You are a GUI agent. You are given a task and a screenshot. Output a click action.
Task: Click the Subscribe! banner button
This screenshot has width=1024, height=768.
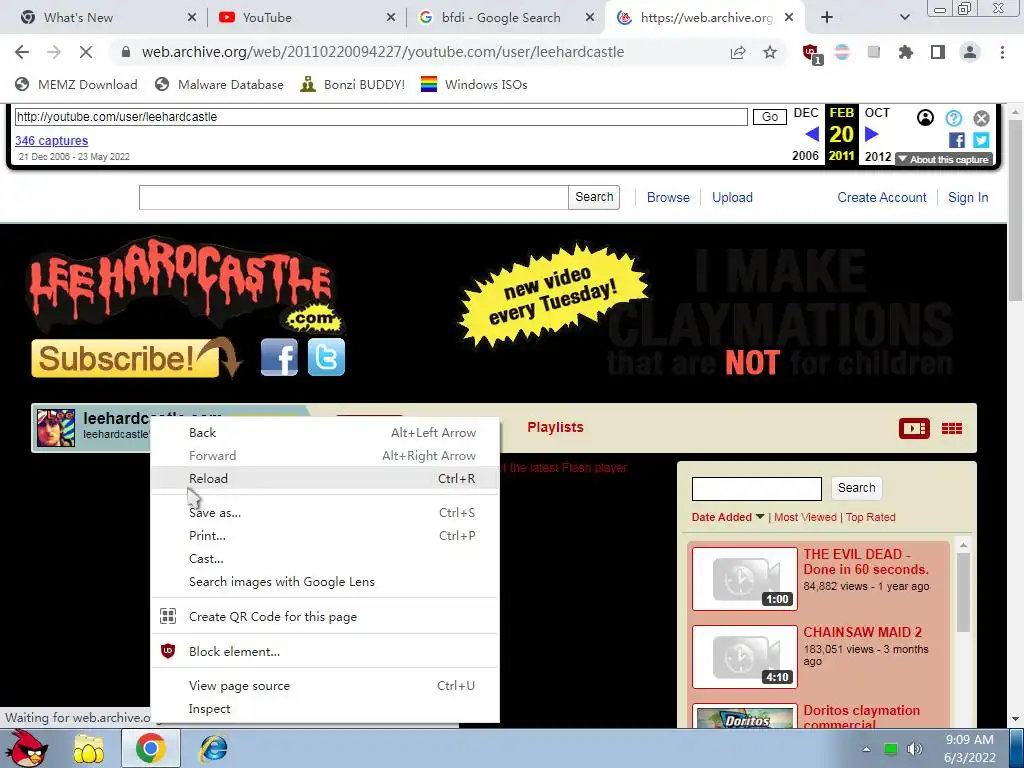(125, 359)
